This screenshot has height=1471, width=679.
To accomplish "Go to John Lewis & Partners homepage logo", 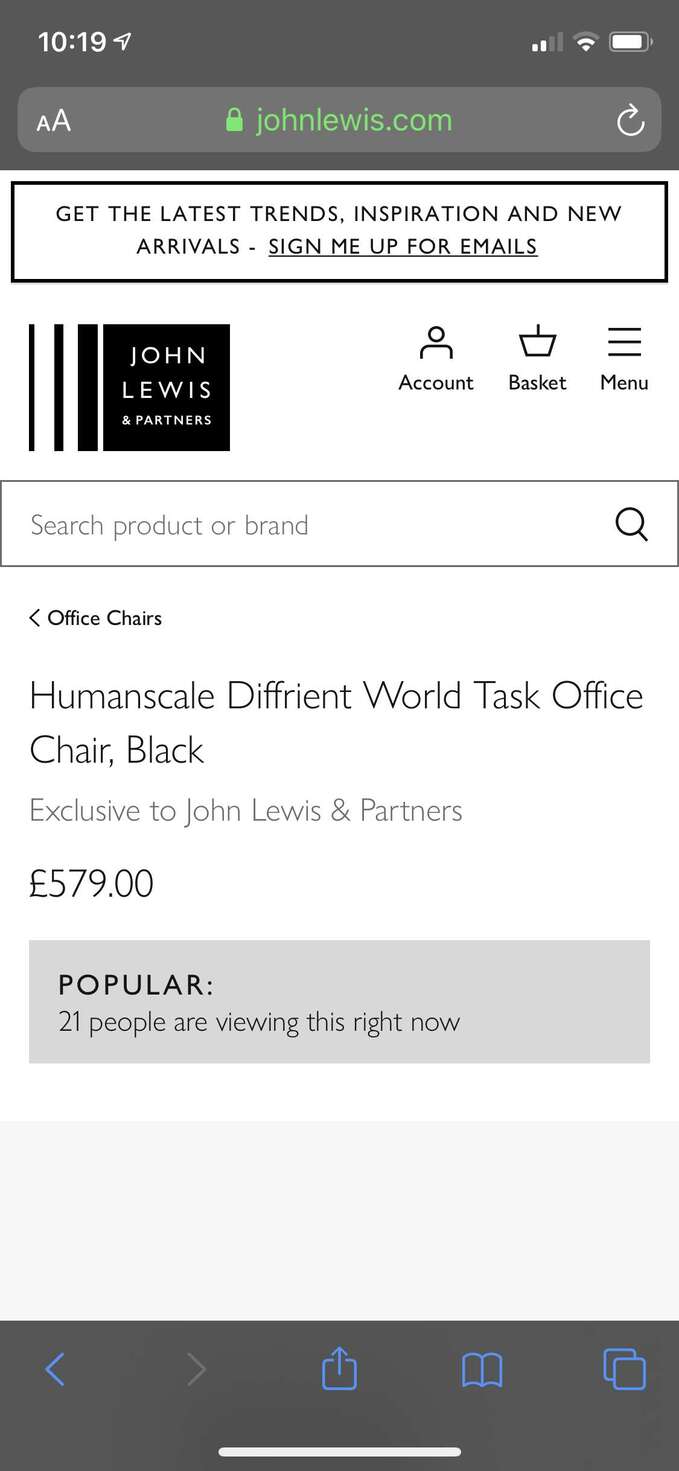I will pos(130,387).
